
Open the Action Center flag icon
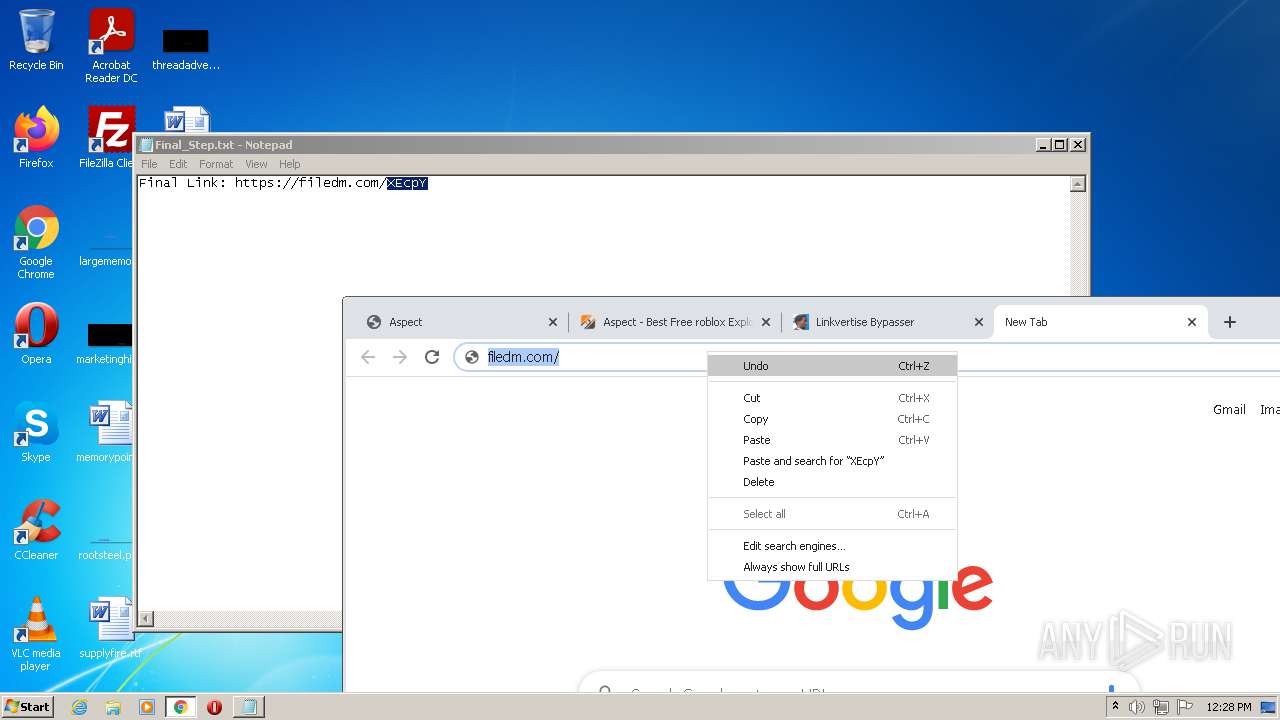(1185, 707)
